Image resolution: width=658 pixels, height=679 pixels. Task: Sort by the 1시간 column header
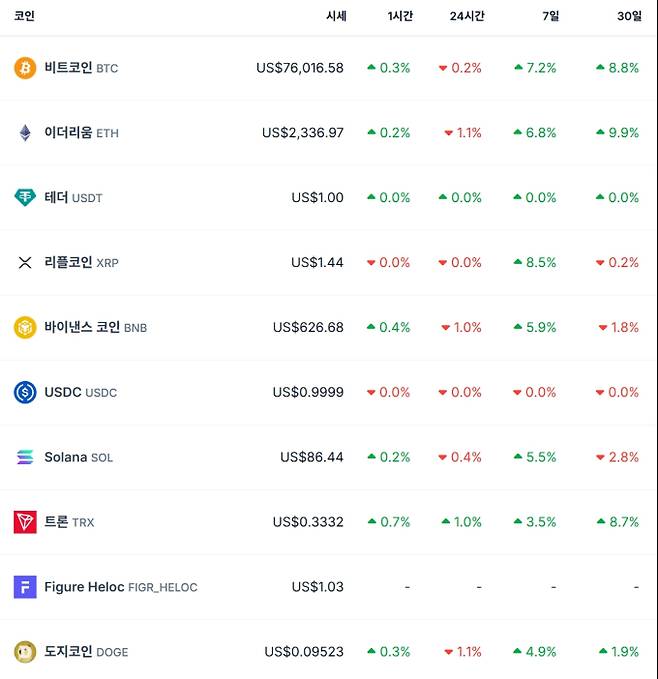click(399, 16)
